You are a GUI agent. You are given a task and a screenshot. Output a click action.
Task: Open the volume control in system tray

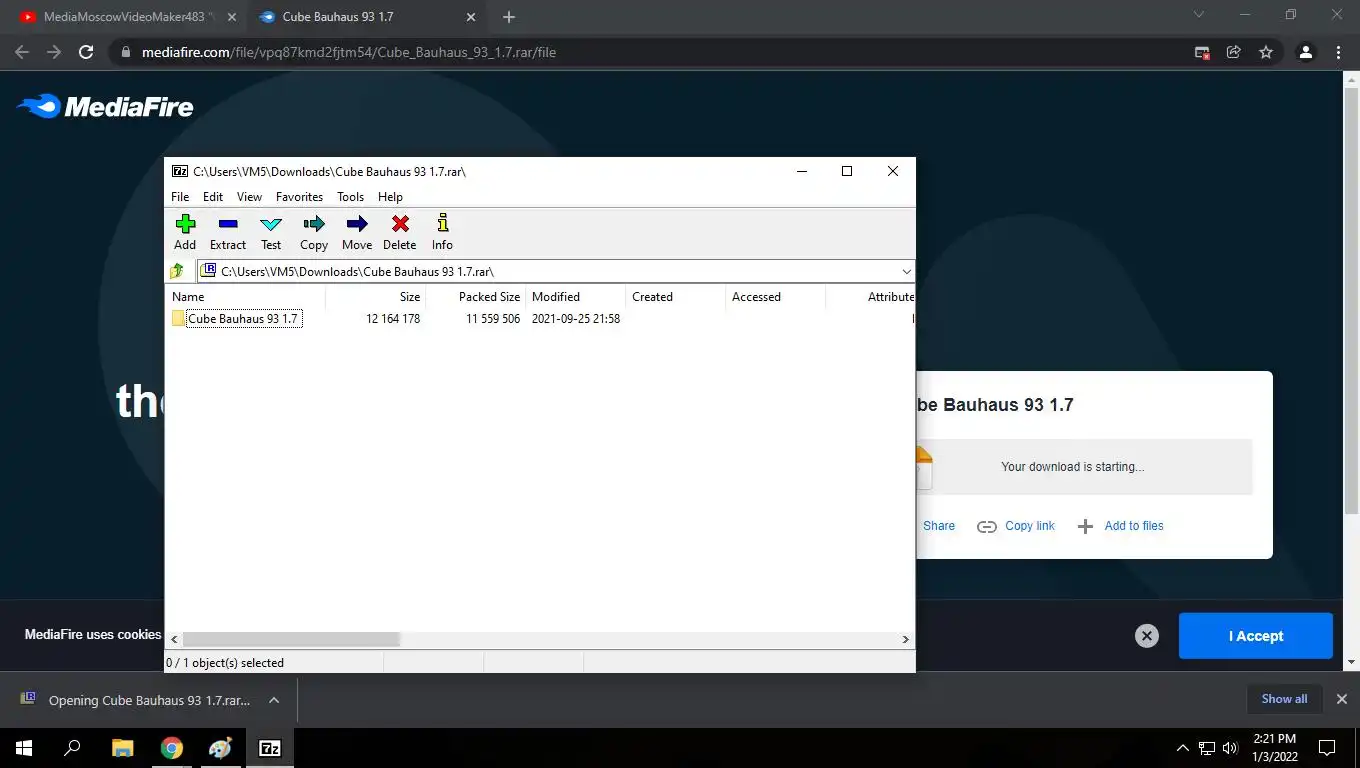coord(1230,748)
